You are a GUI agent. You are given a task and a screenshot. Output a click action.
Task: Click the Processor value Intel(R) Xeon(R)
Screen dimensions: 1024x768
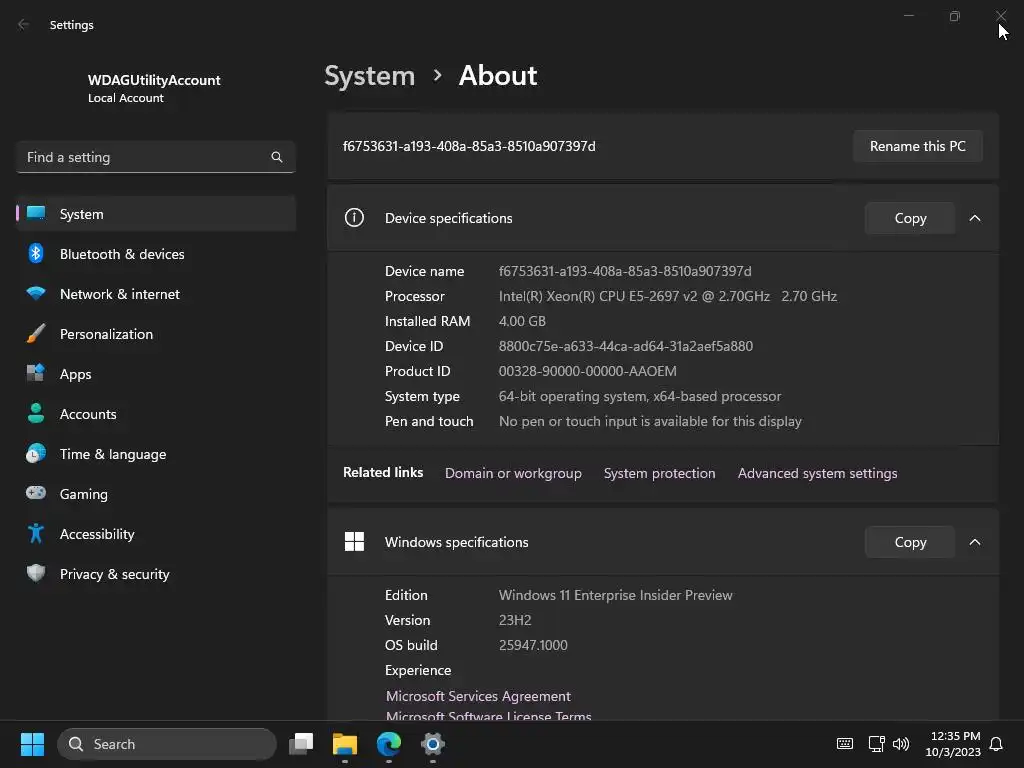click(667, 296)
